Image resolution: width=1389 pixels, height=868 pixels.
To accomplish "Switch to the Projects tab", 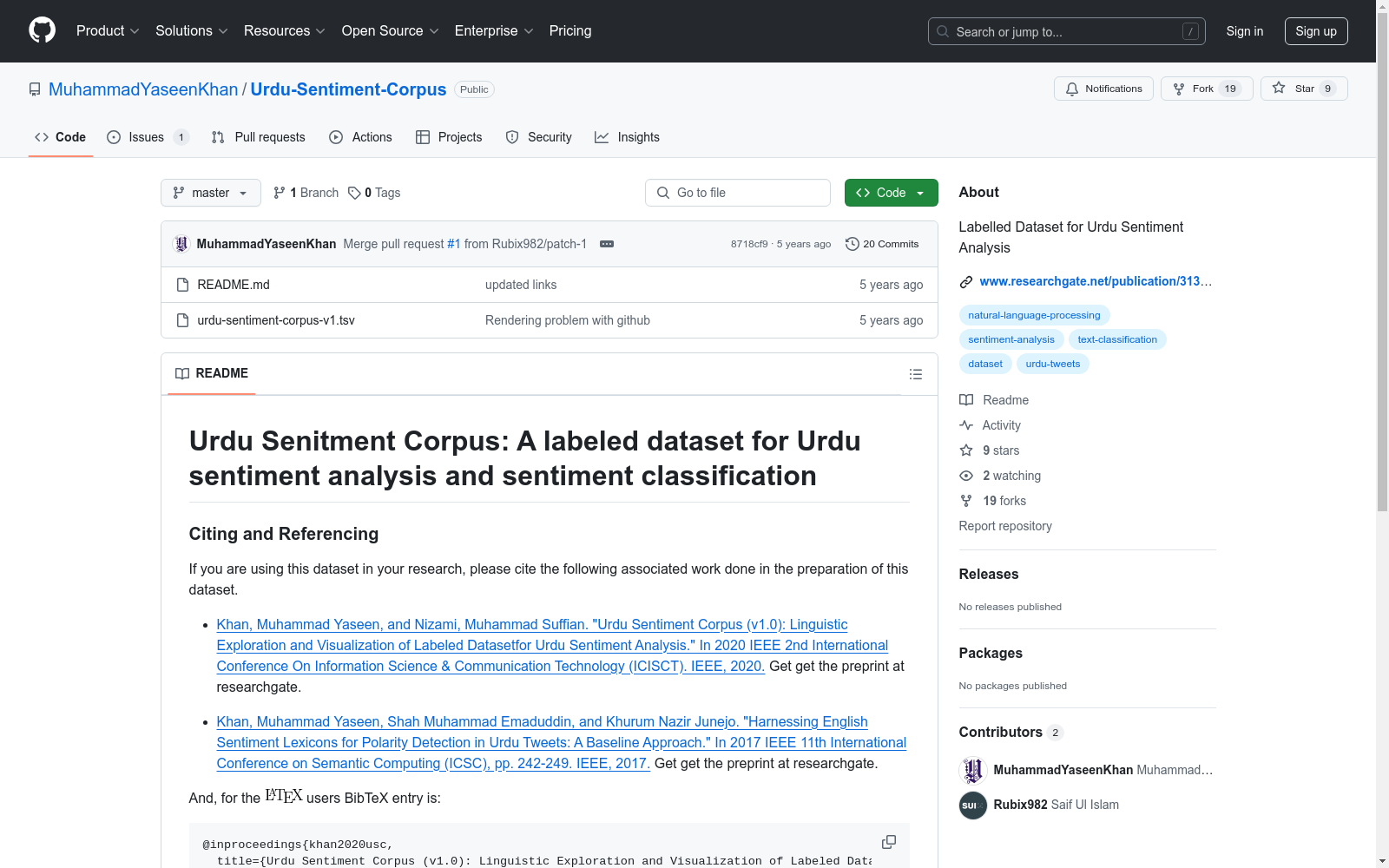I will point(449,137).
